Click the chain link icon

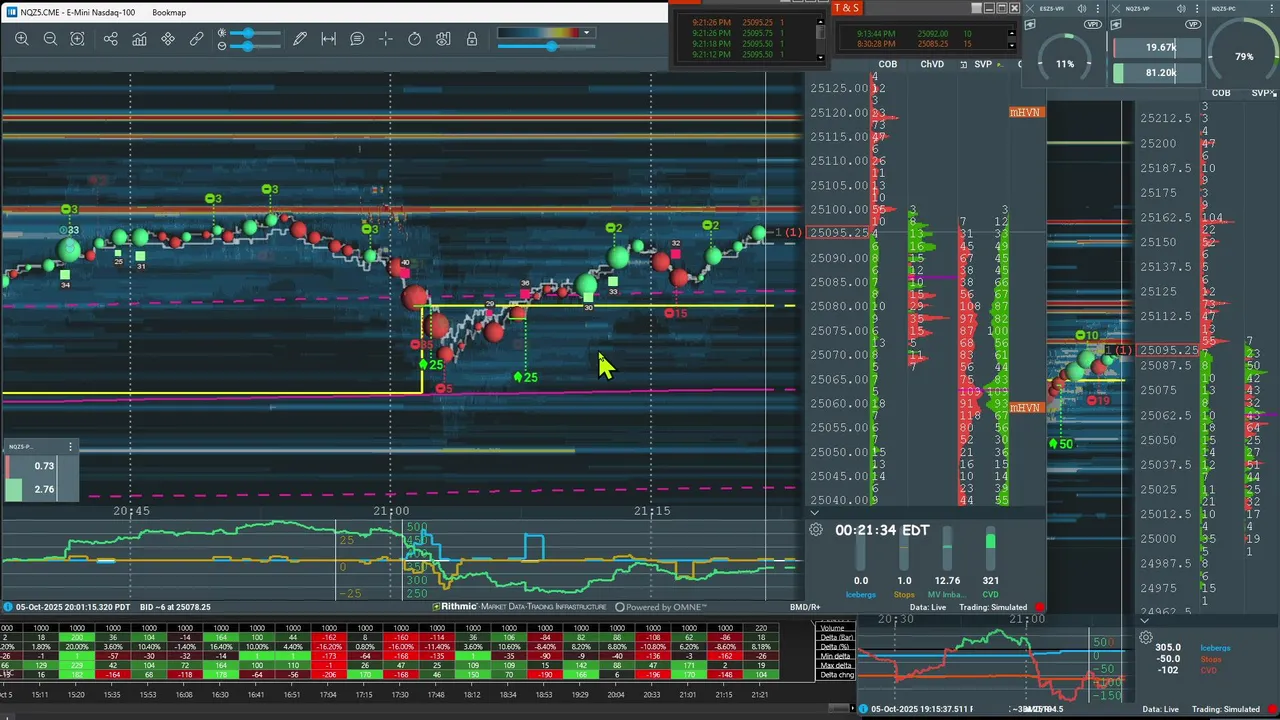coord(197,39)
